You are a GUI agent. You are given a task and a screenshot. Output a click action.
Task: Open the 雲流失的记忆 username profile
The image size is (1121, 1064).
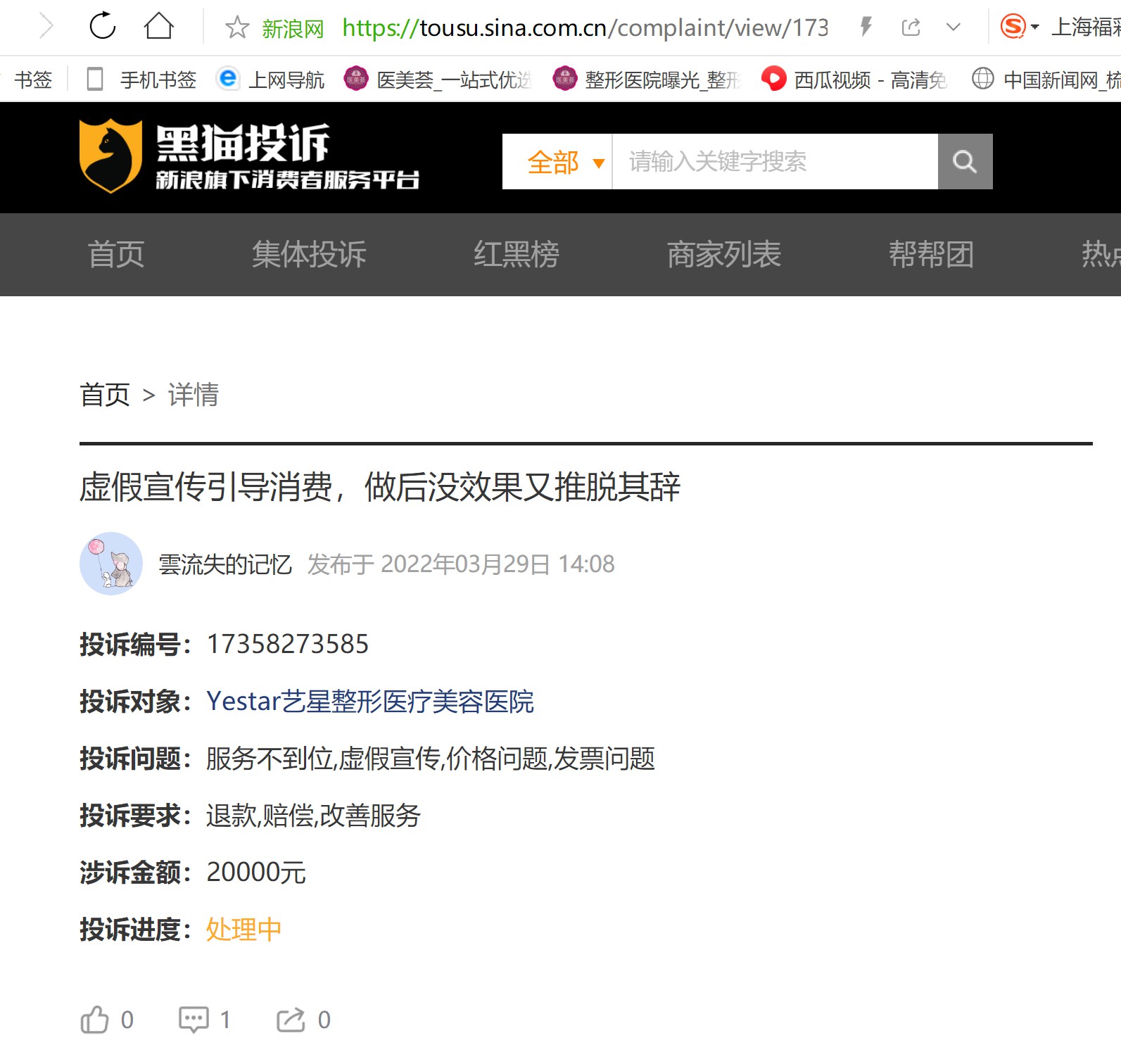tap(225, 564)
